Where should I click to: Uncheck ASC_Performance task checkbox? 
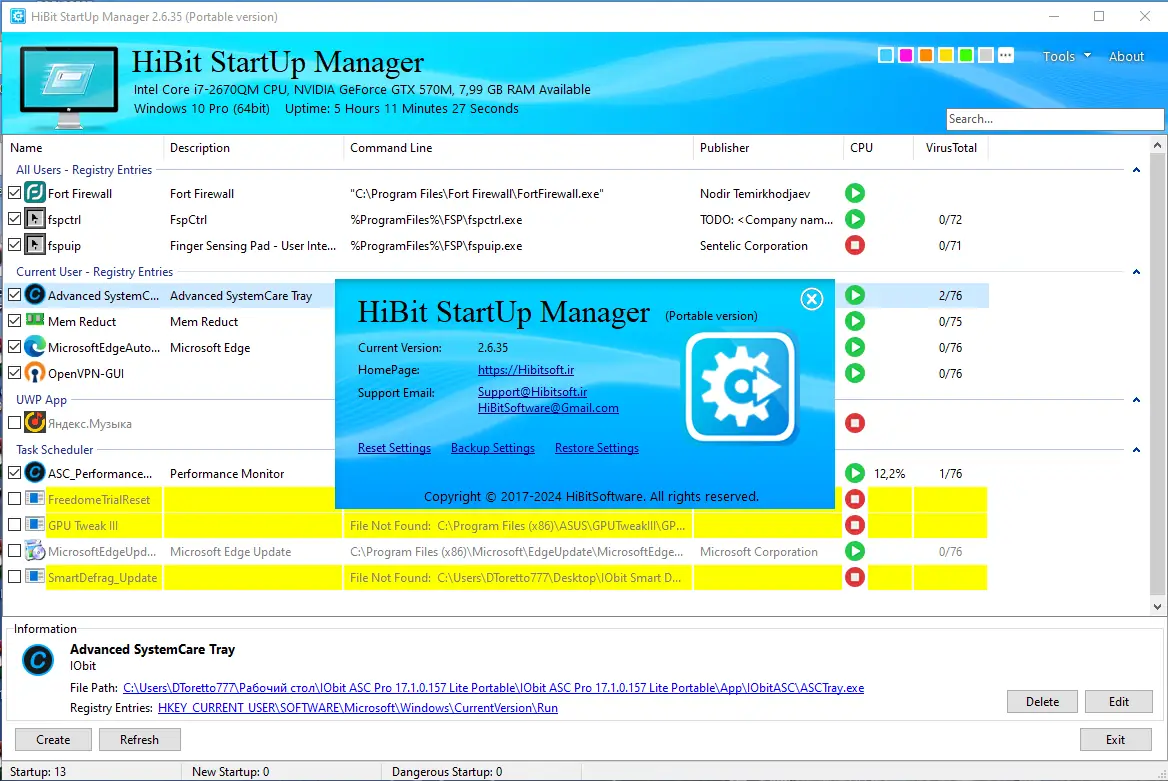[x=14, y=473]
